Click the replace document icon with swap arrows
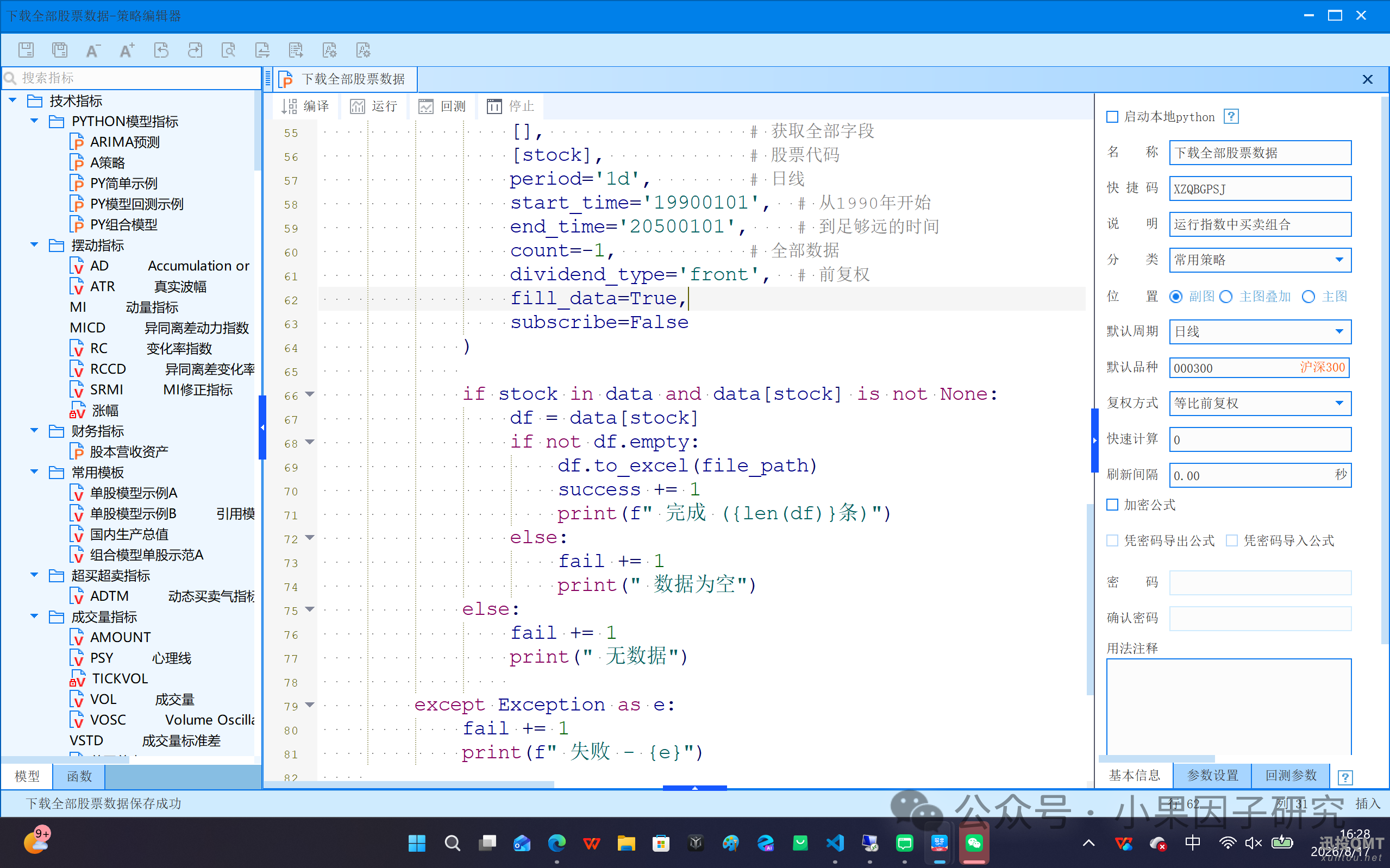 pyautogui.click(x=262, y=50)
